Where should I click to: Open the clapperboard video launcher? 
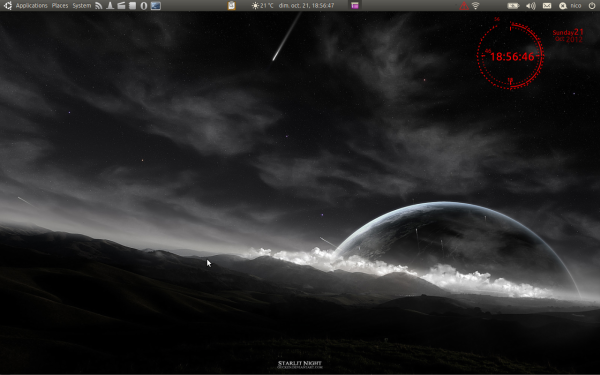(121, 5)
